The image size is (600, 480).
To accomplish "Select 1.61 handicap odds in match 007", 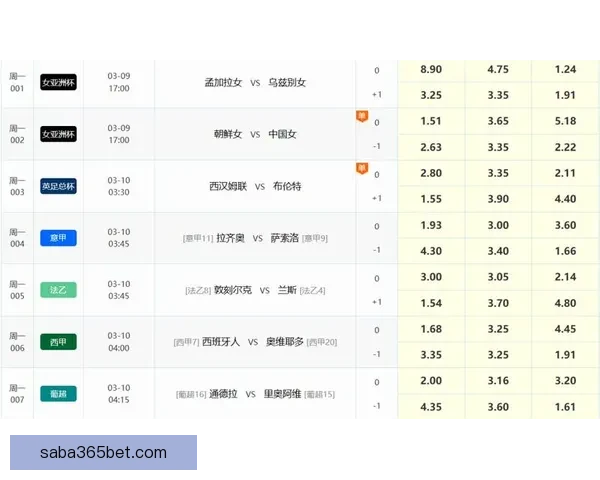I will [x=565, y=407].
